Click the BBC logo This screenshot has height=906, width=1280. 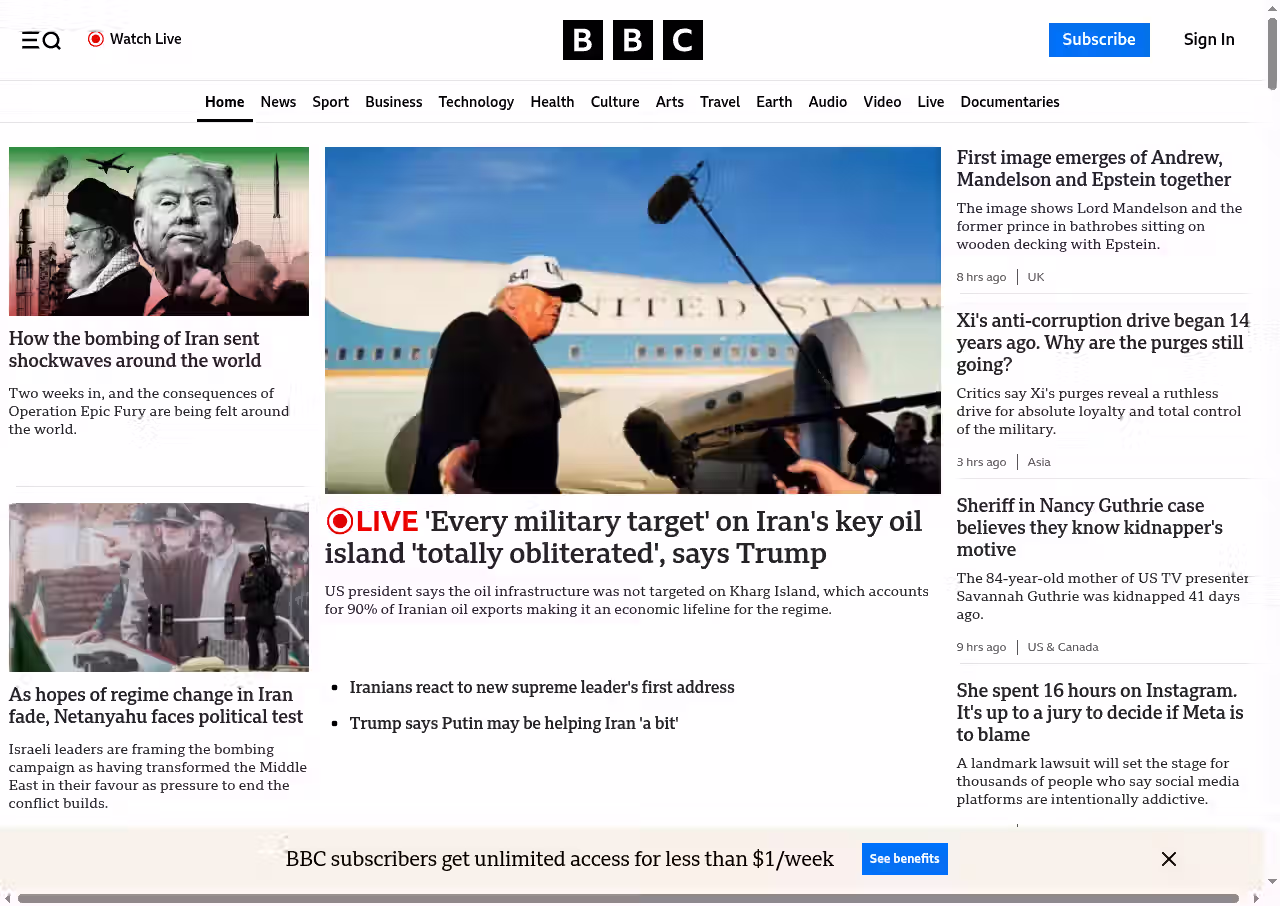632,40
